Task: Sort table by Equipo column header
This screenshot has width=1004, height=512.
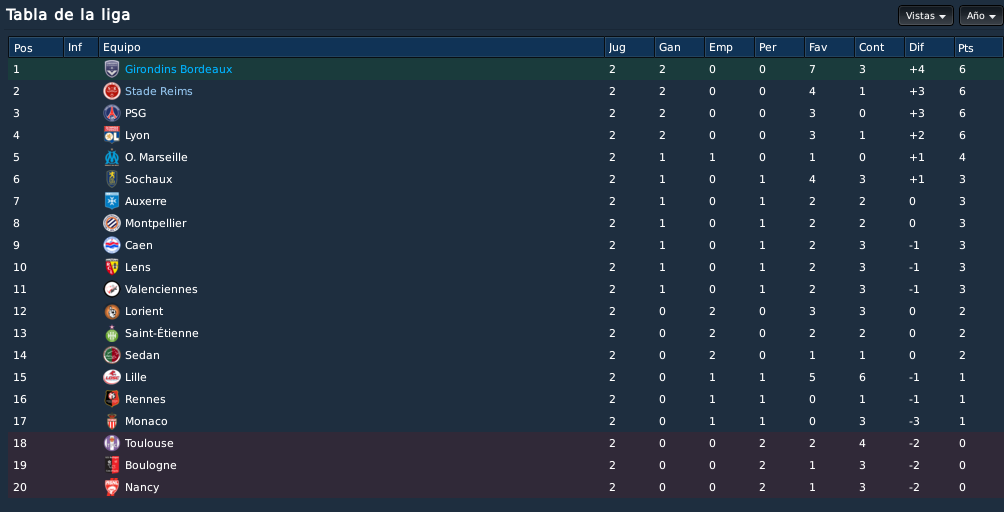Action: 351,47
